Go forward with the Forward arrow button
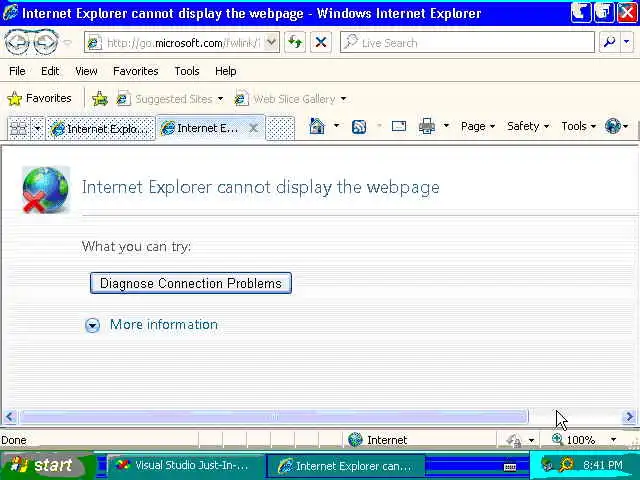640x480 pixels. tap(46, 42)
